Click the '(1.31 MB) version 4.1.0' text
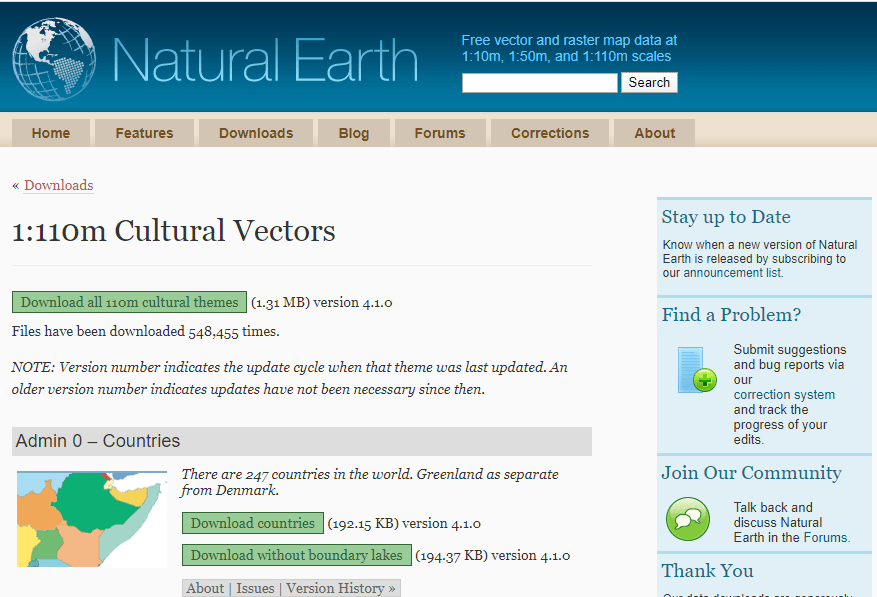Screen dimensions: 877x597 322,303
